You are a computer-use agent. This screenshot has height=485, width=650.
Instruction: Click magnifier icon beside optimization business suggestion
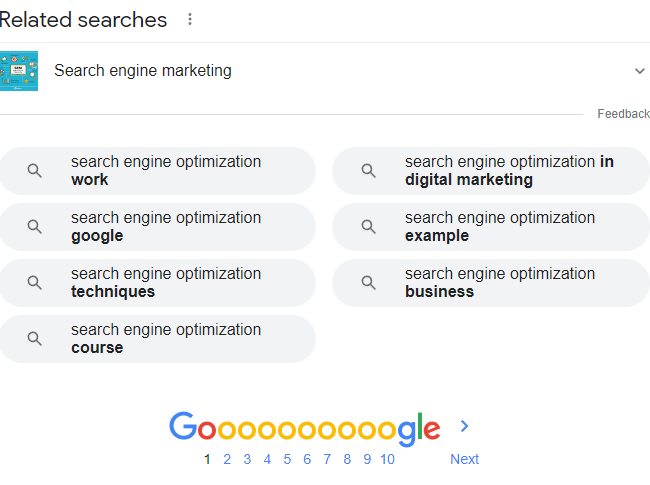tap(369, 282)
